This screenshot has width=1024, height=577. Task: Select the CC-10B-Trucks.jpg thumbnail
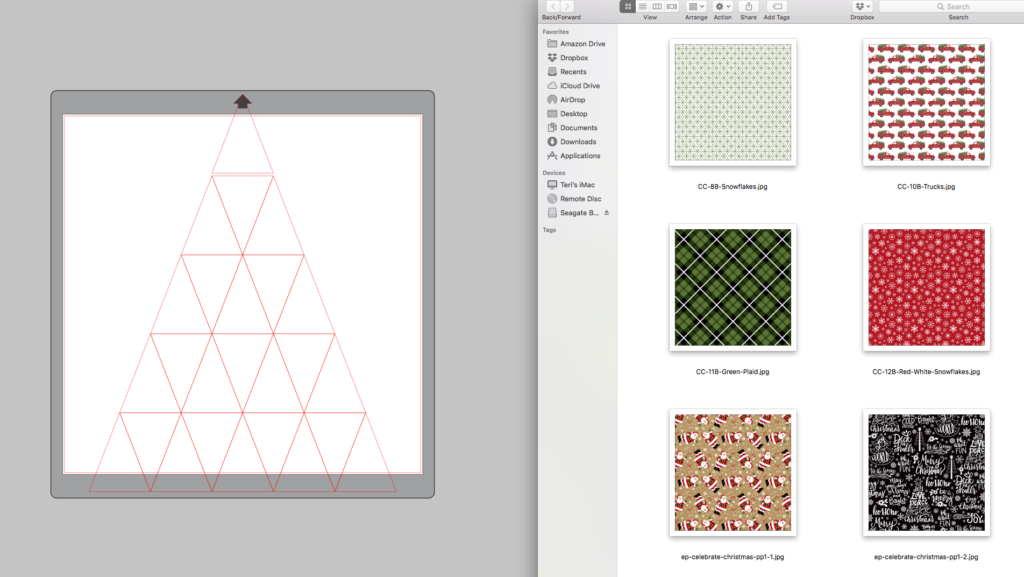(926, 102)
